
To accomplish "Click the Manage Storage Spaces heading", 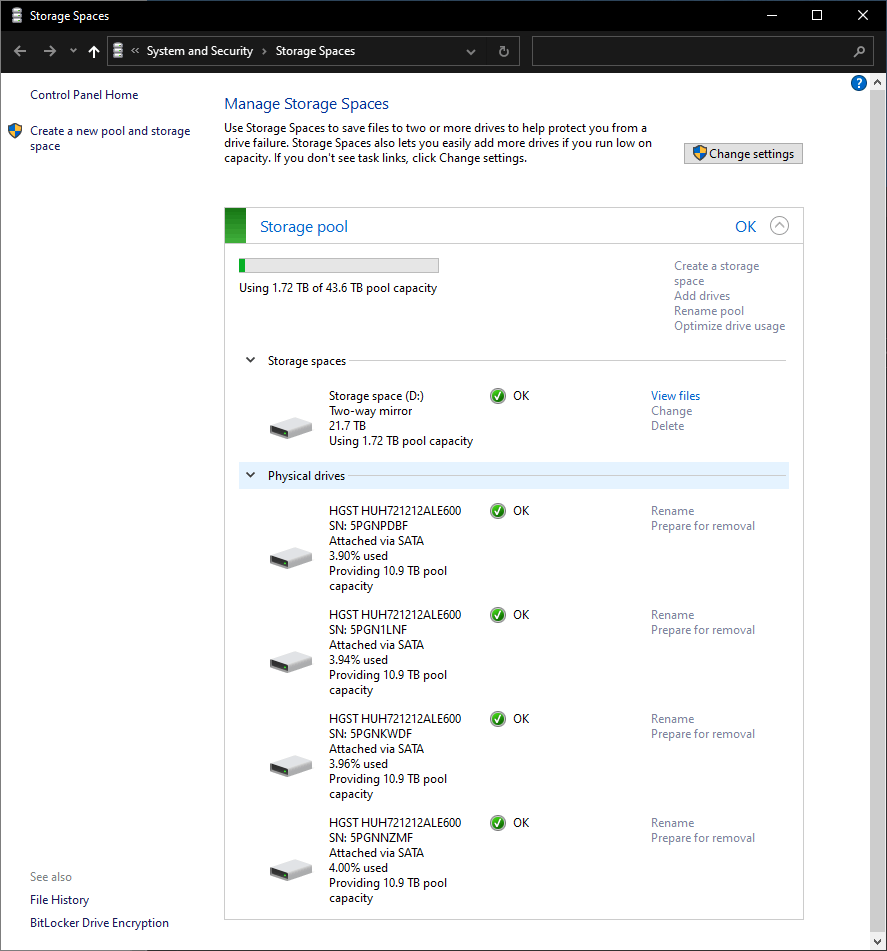I will pos(306,104).
